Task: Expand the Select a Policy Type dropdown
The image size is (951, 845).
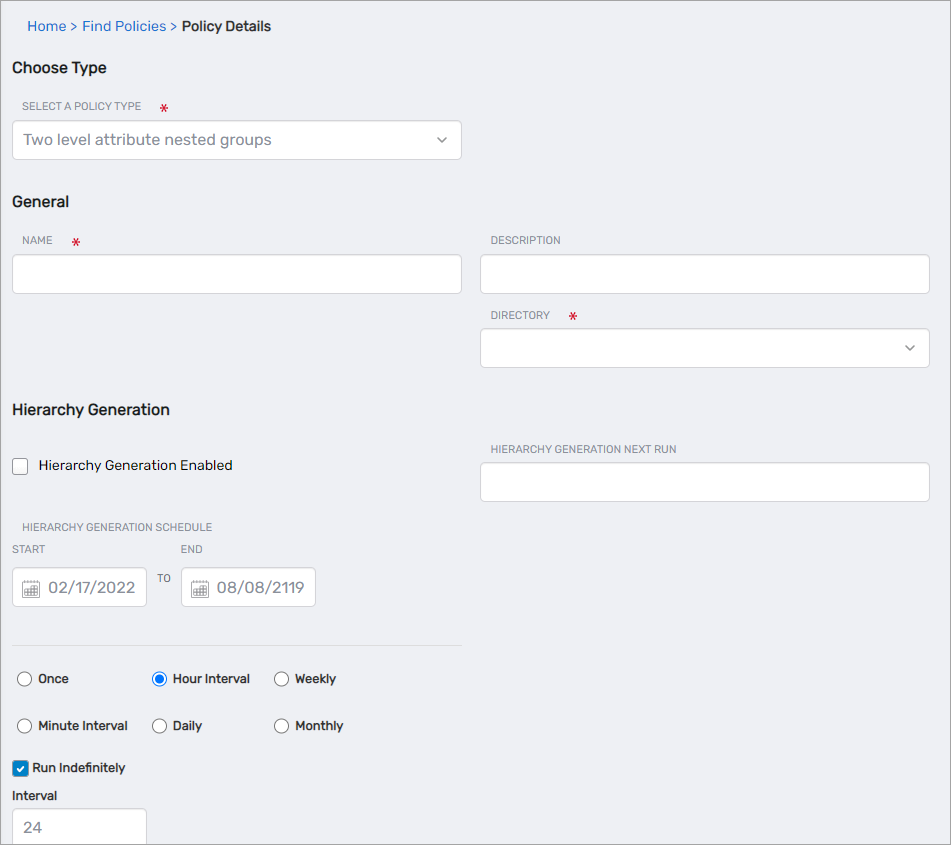Action: pyautogui.click(x=236, y=141)
